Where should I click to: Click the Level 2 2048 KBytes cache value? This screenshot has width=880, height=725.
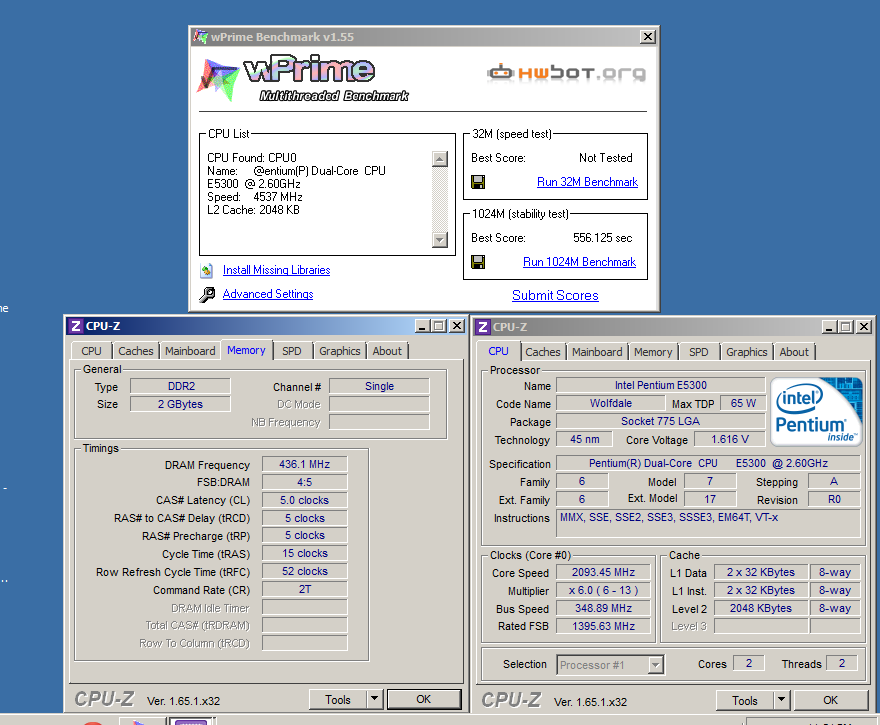[x=760, y=609]
